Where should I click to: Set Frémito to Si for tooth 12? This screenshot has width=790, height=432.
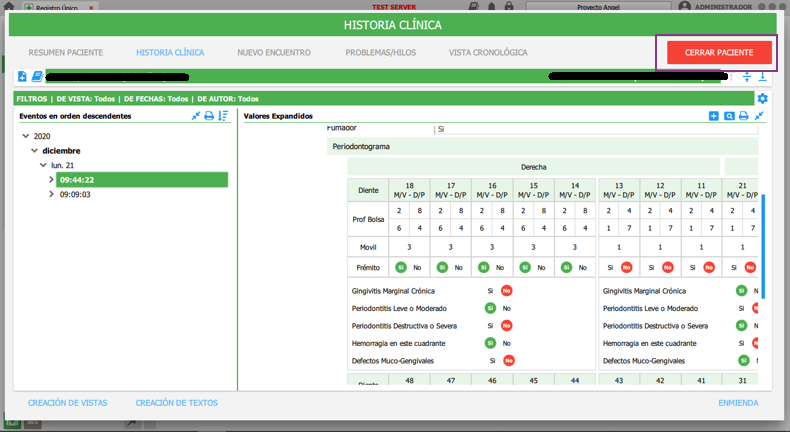[651, 268]
